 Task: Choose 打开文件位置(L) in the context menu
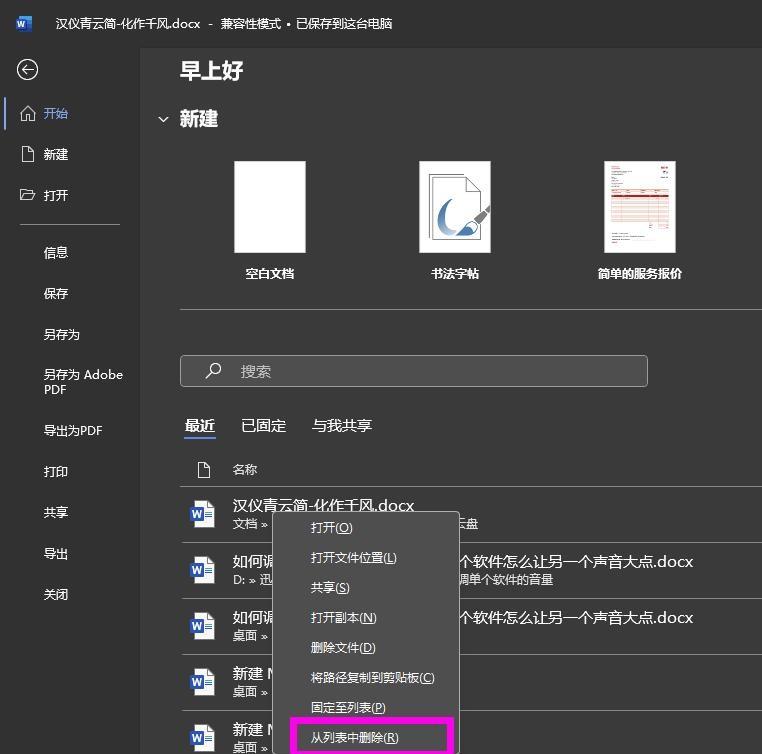point(366,558)
